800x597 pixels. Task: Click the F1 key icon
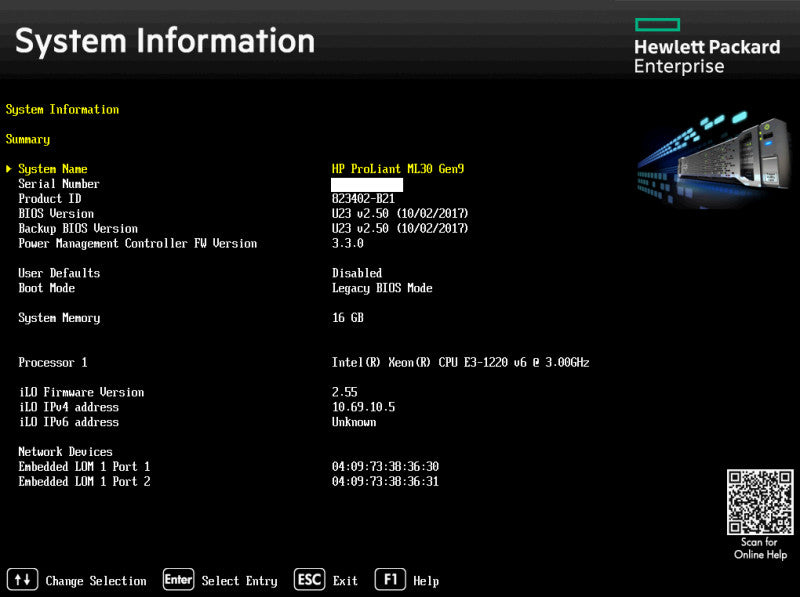pyautogui.click(x=390, y=580)
